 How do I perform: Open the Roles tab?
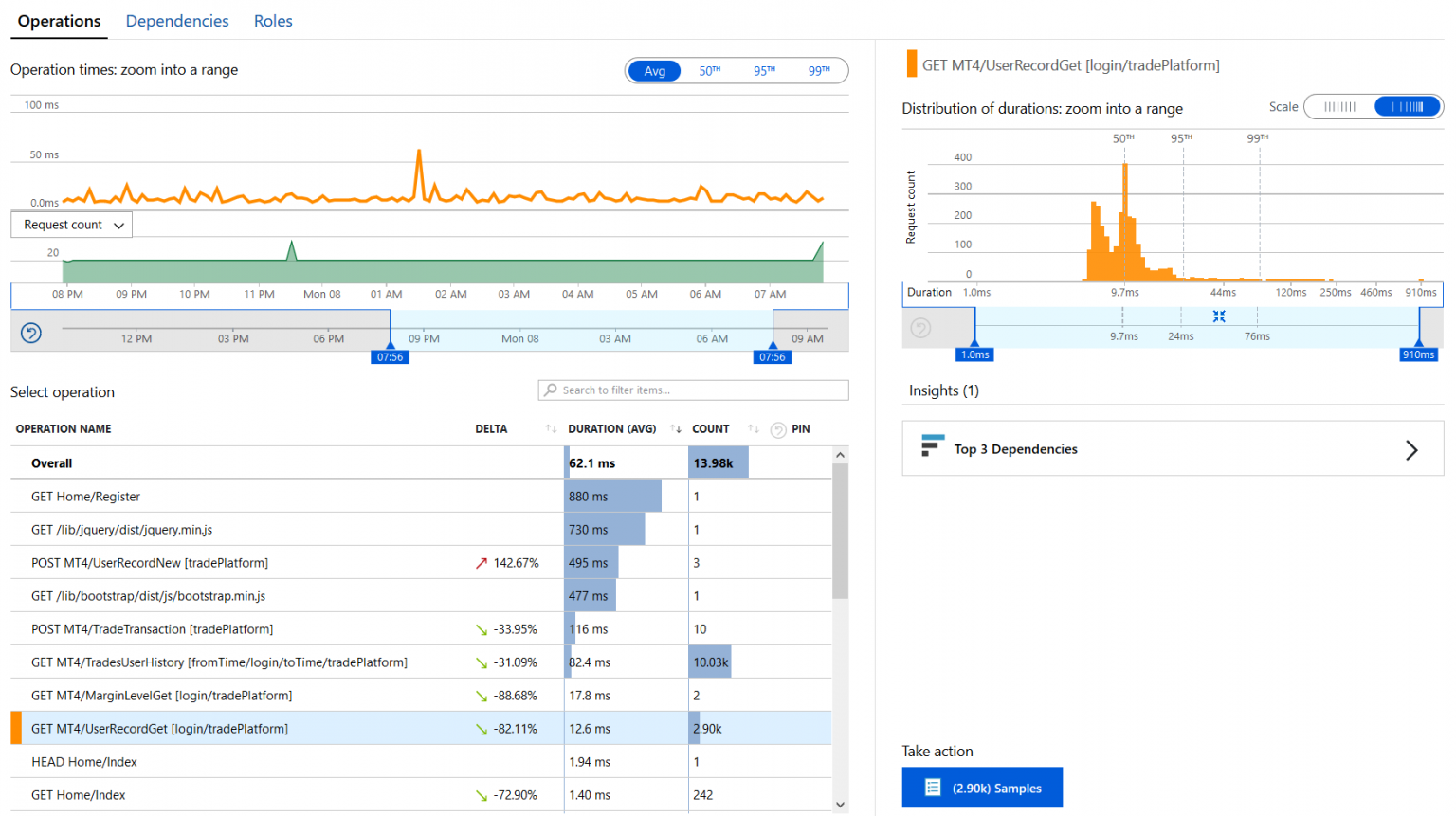point(273,20)
